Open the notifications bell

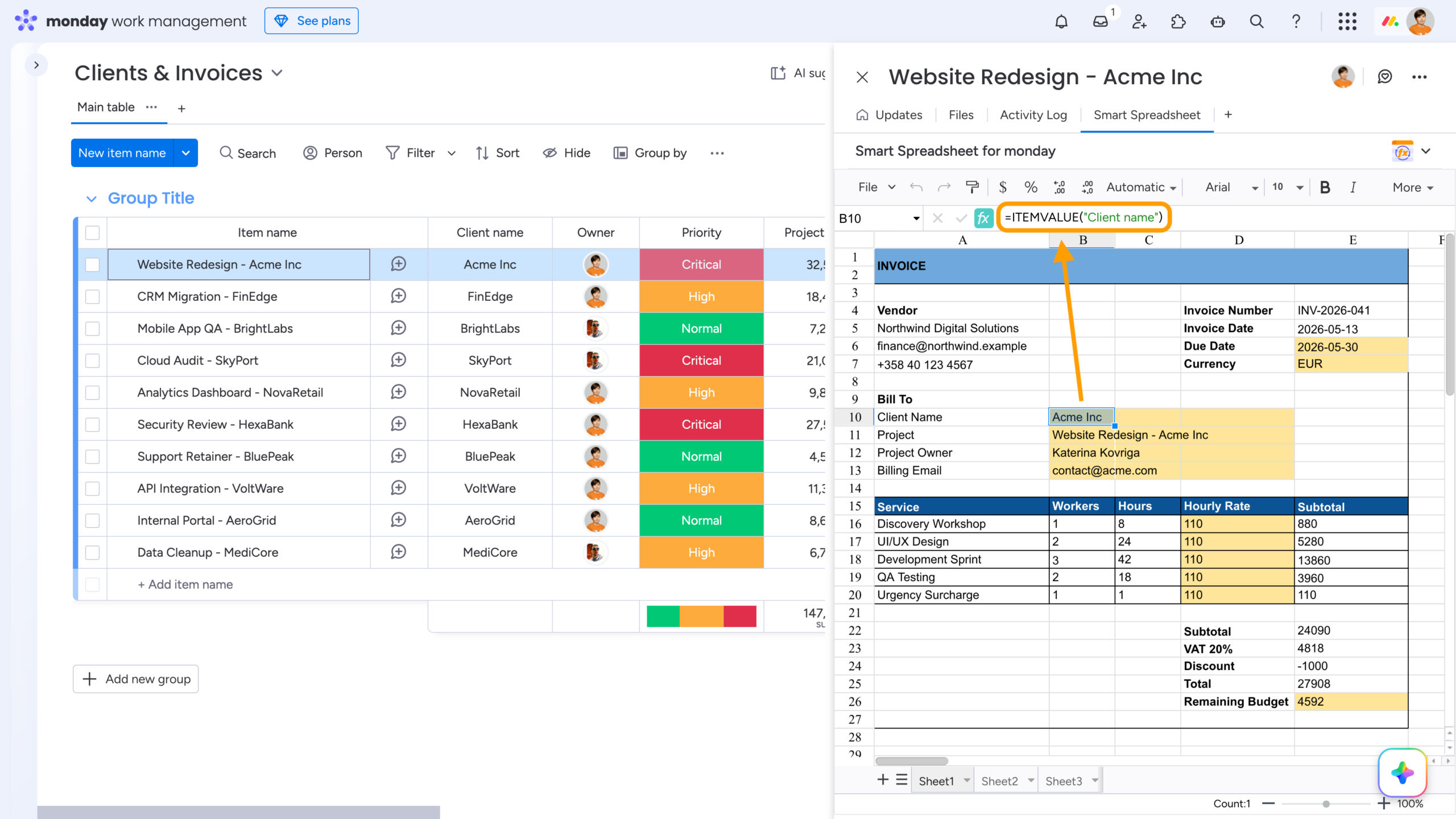[x=1061, y=22]
